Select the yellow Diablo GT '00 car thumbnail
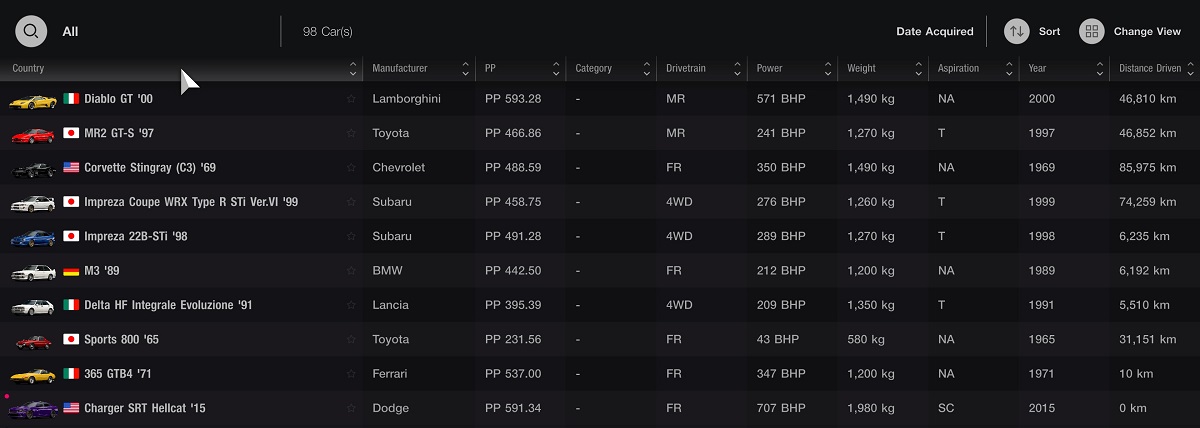The height and width of the screenshot is (428, 1200). (x=33, y=99)
